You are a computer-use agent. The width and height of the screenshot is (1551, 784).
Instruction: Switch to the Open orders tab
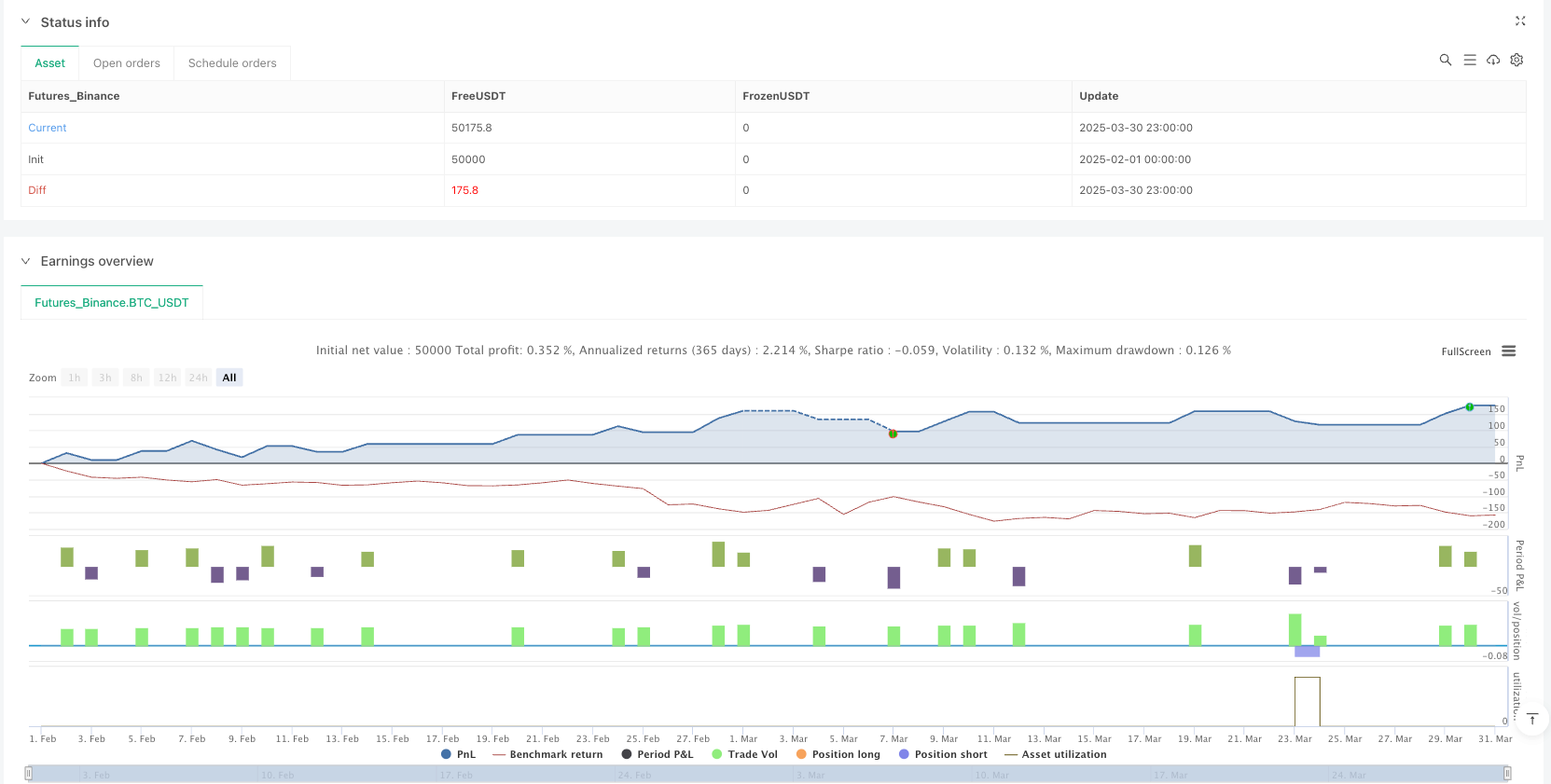(x=127, y=63)
